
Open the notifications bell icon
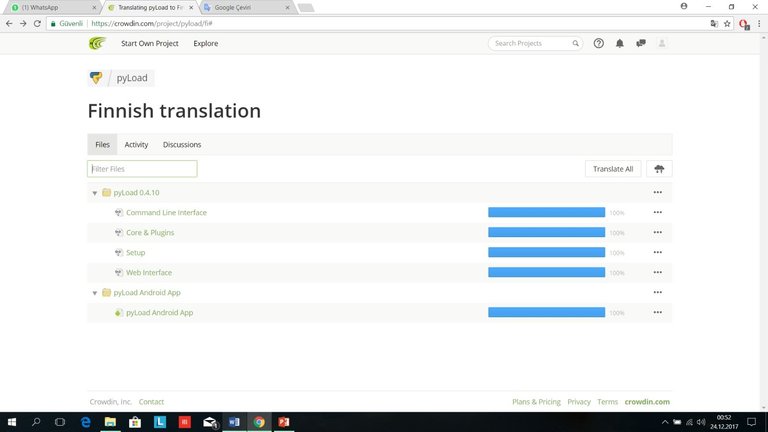pyautogui.click(x=620, y=43)
